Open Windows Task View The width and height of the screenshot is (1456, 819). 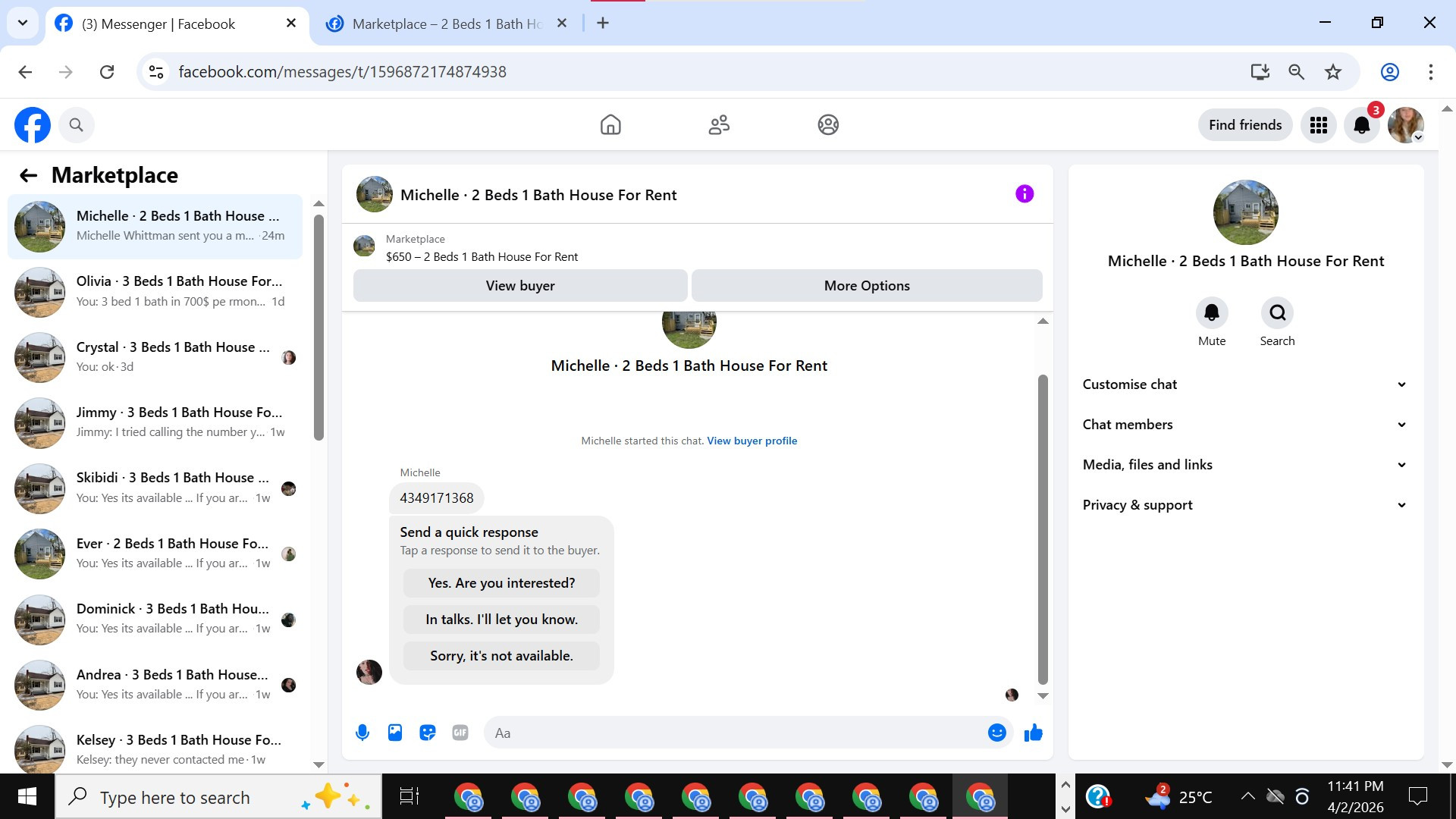click(x=409, y=796)
